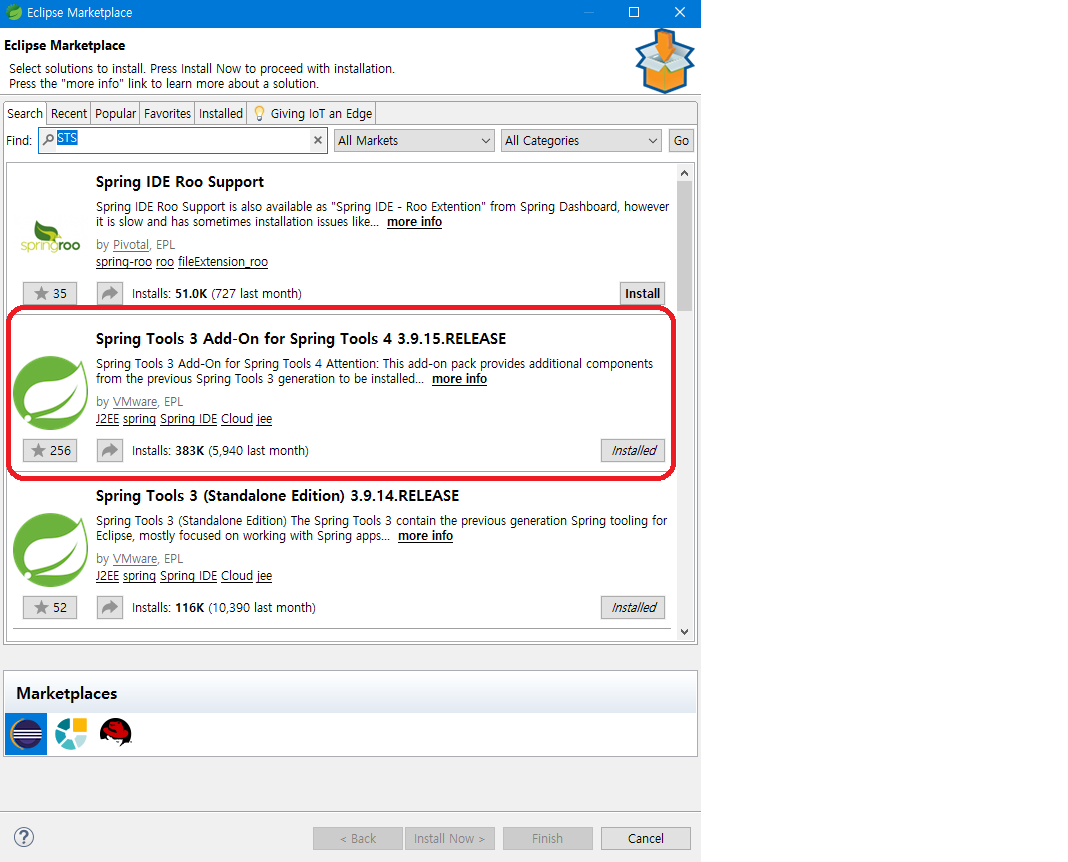Select the Eclipse Marketplace catalog icon
This screenshot has height=862, width=1068.
(x=26, y=734)
